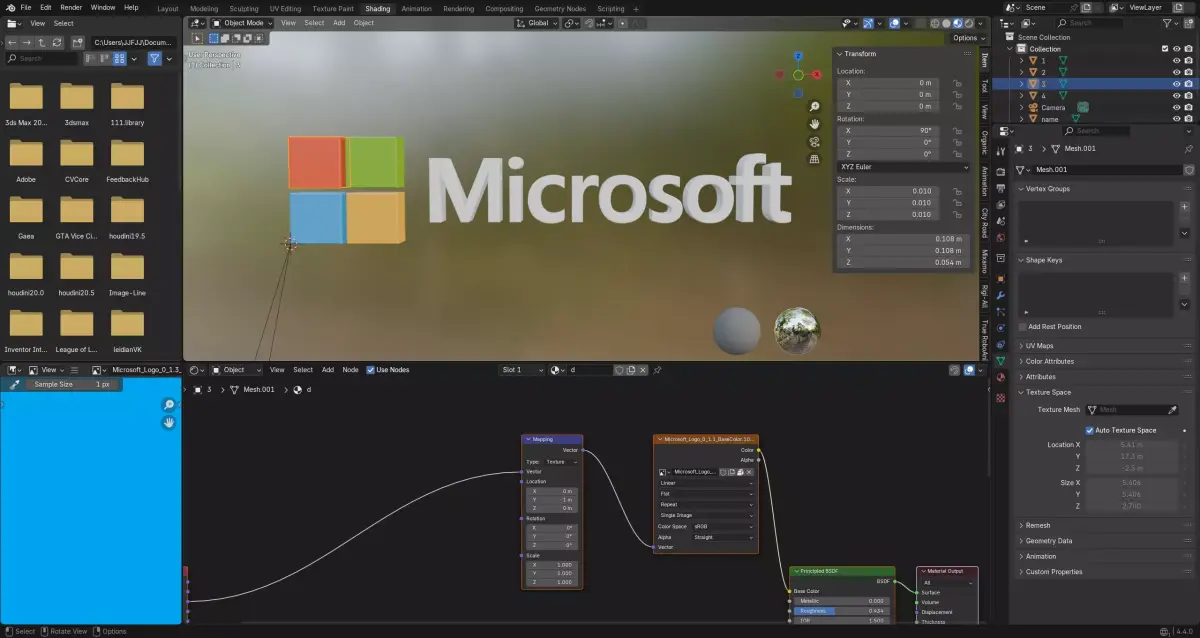Create new material copy in node editor

click(631, 370)
